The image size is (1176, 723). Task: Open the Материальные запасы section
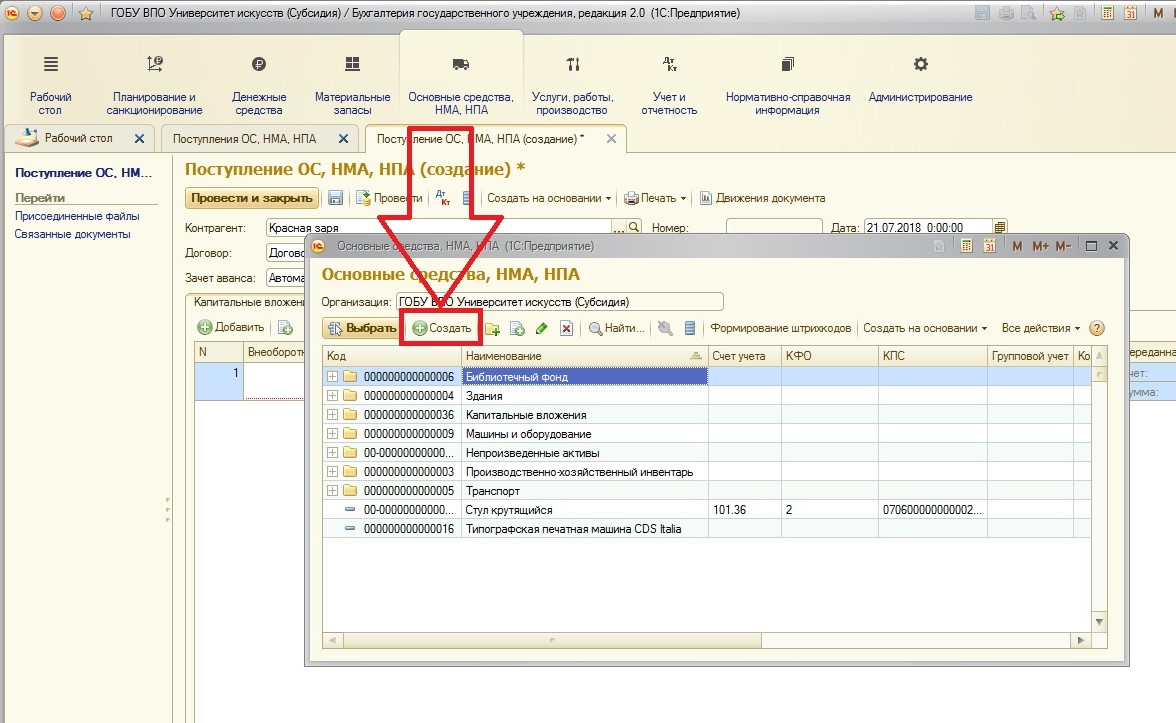coord(352,79)
